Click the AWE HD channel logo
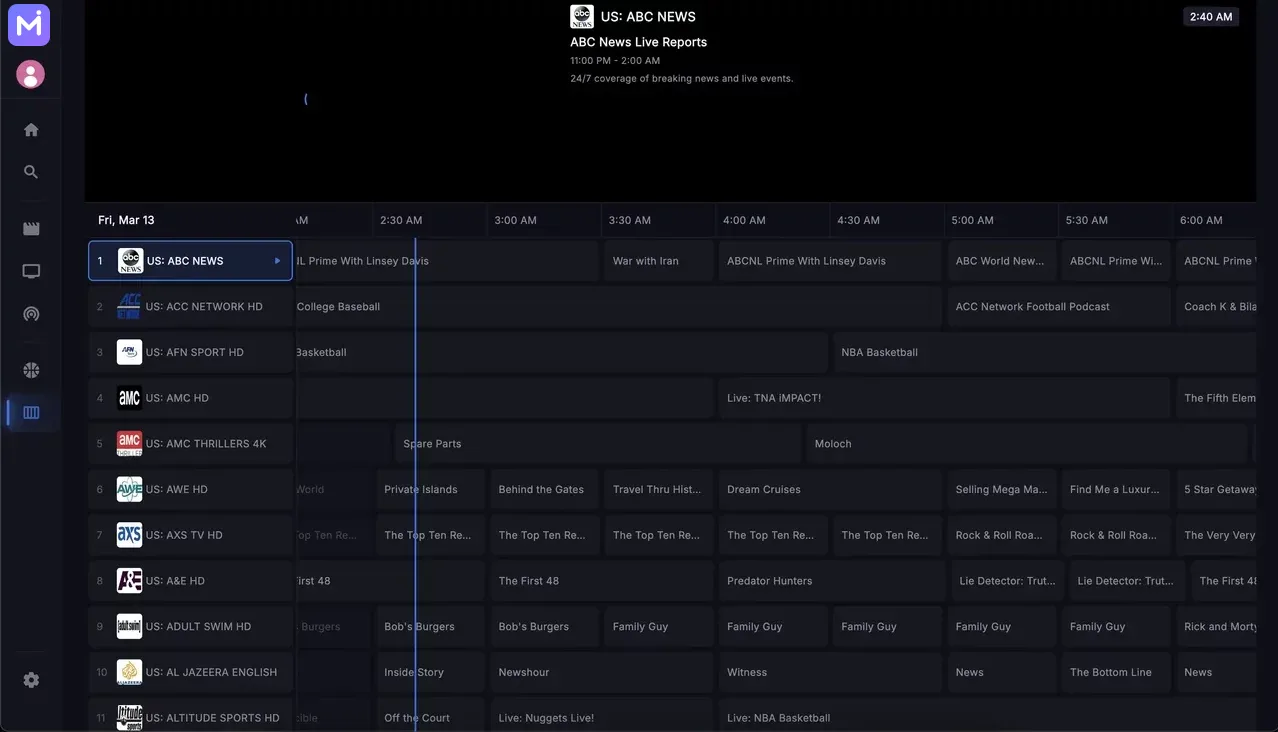The width and height of the screenshot is (1278, 732). 129,489
